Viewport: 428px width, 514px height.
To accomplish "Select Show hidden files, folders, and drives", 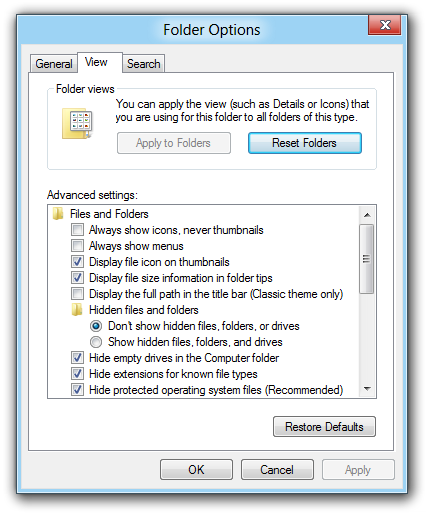I will click(96, 342).
